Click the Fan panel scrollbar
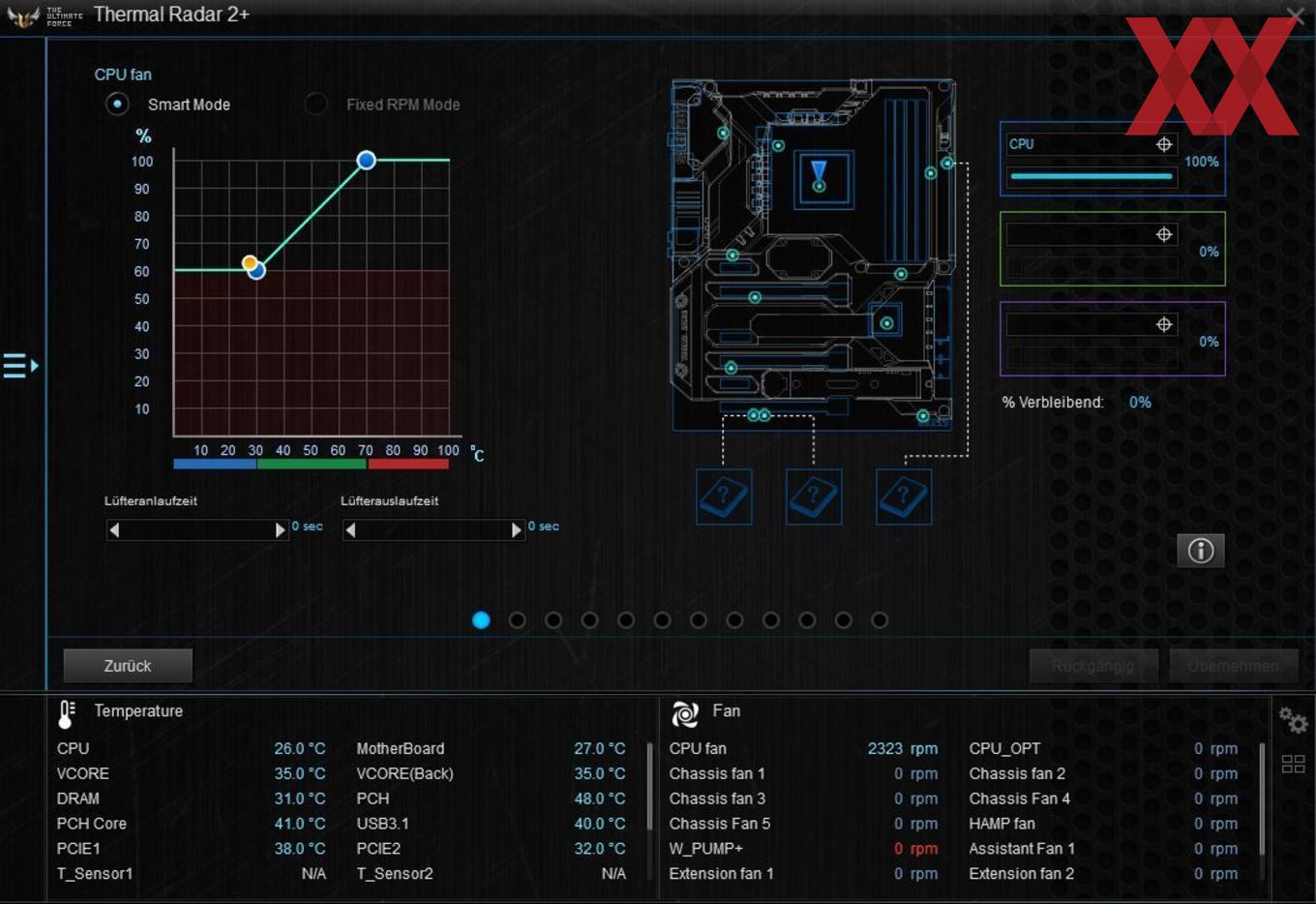 point(1262,799)
